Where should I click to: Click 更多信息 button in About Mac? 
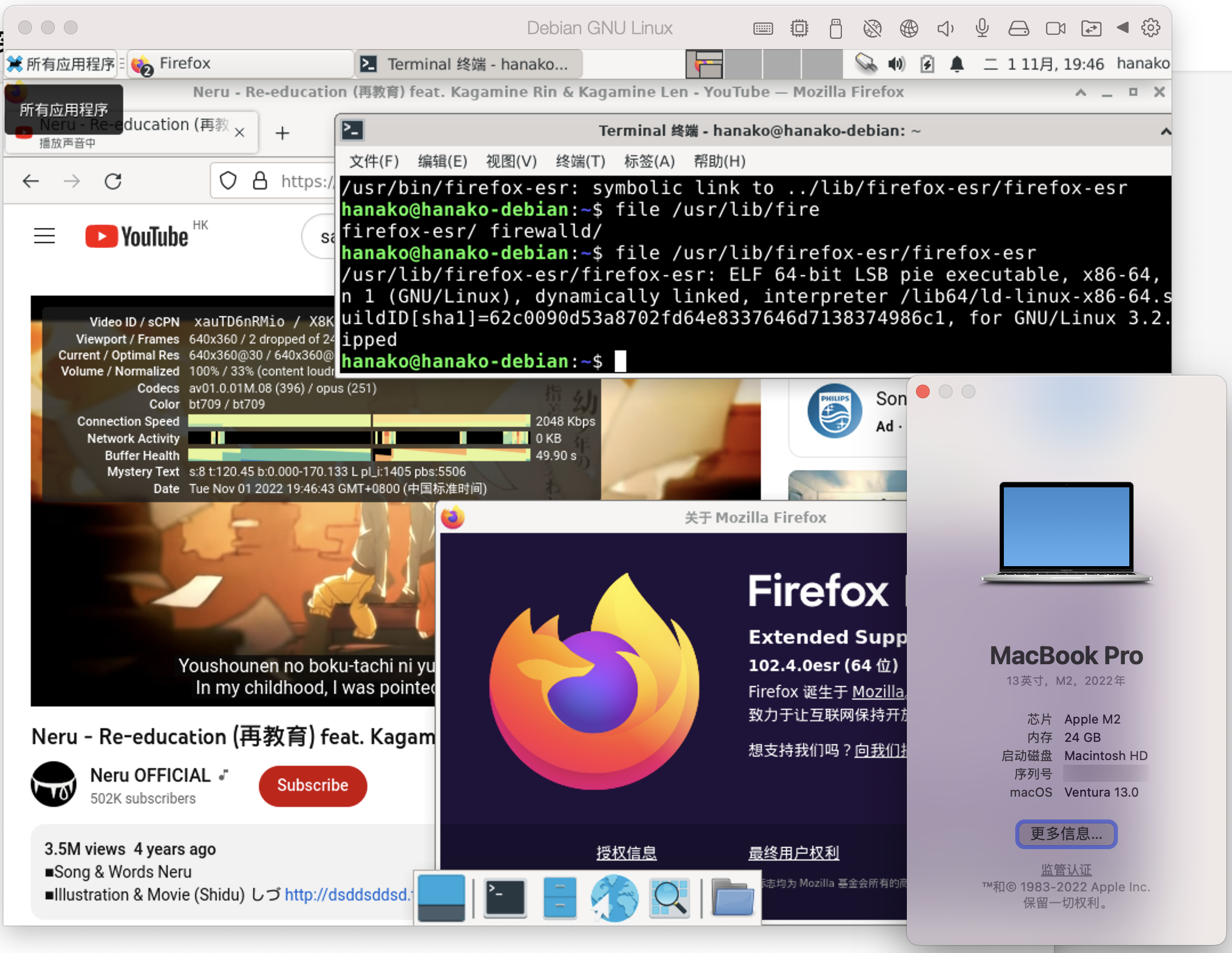click(x=1065, y=834)
